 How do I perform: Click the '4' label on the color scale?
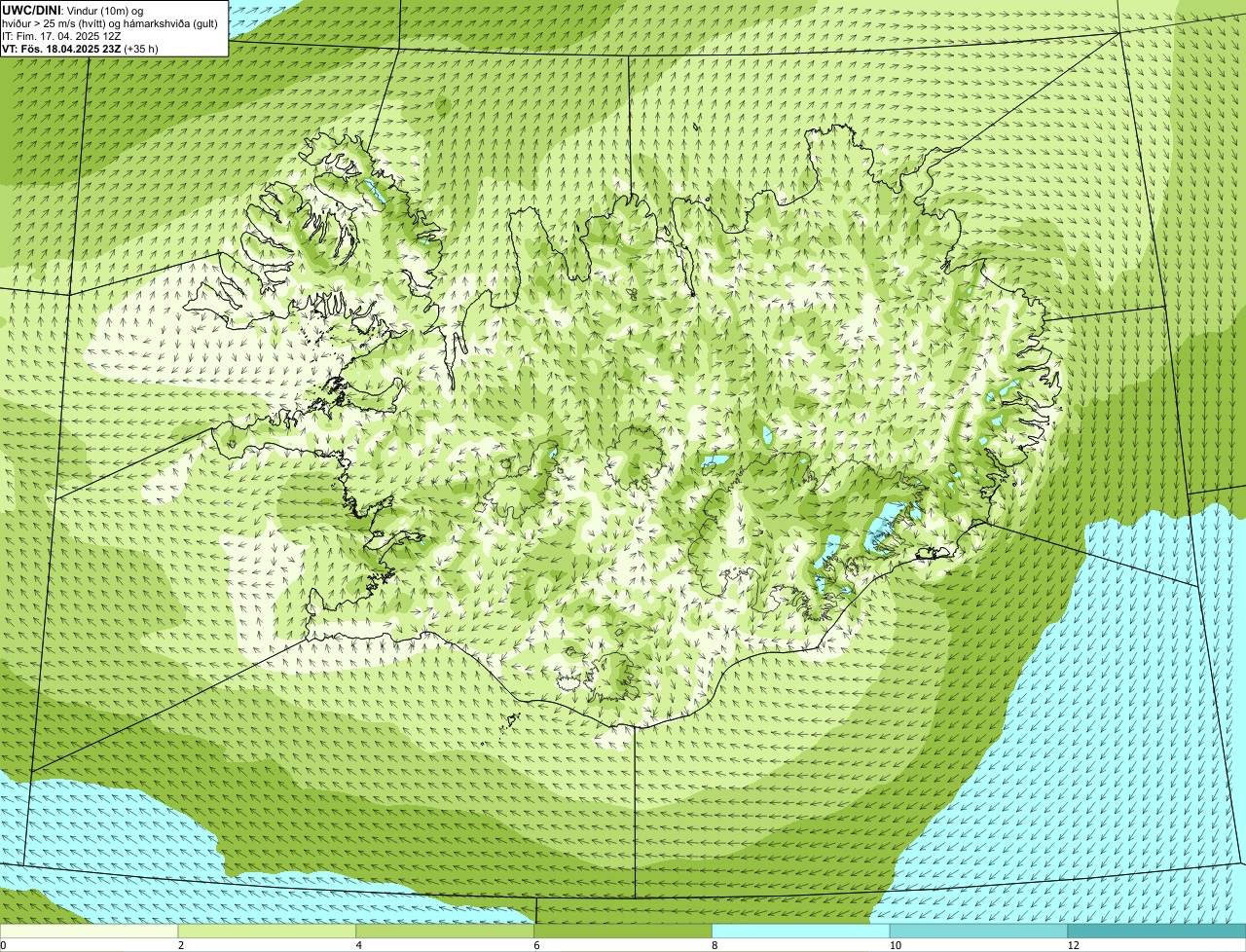(359, 945)
